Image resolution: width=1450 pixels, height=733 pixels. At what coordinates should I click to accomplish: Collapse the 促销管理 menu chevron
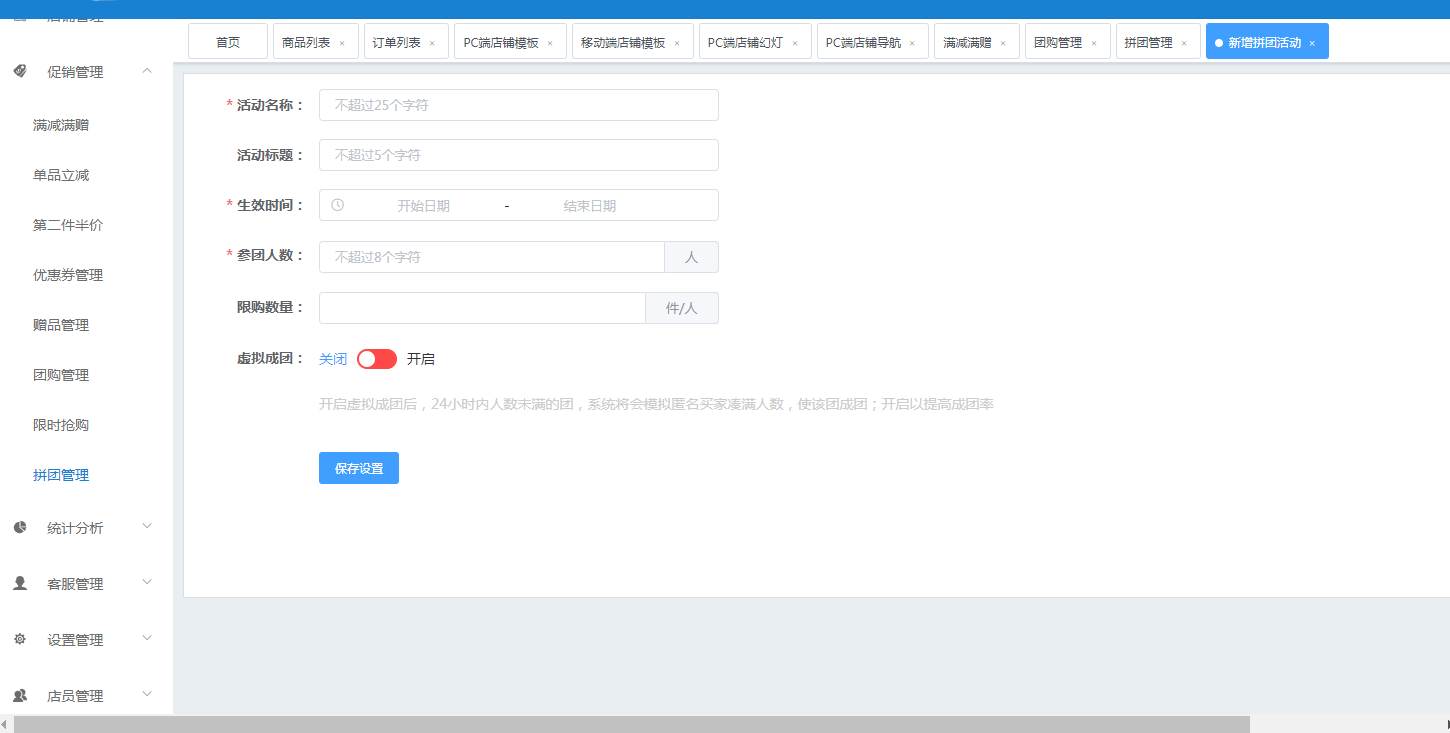point(147,70)
